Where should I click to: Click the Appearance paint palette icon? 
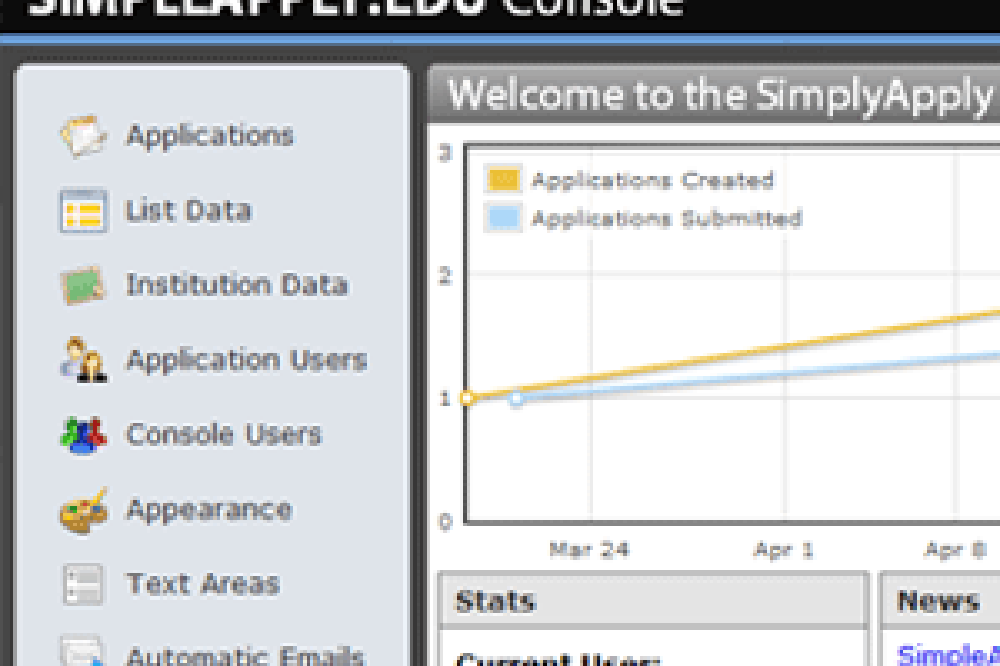tap(84, 510)
